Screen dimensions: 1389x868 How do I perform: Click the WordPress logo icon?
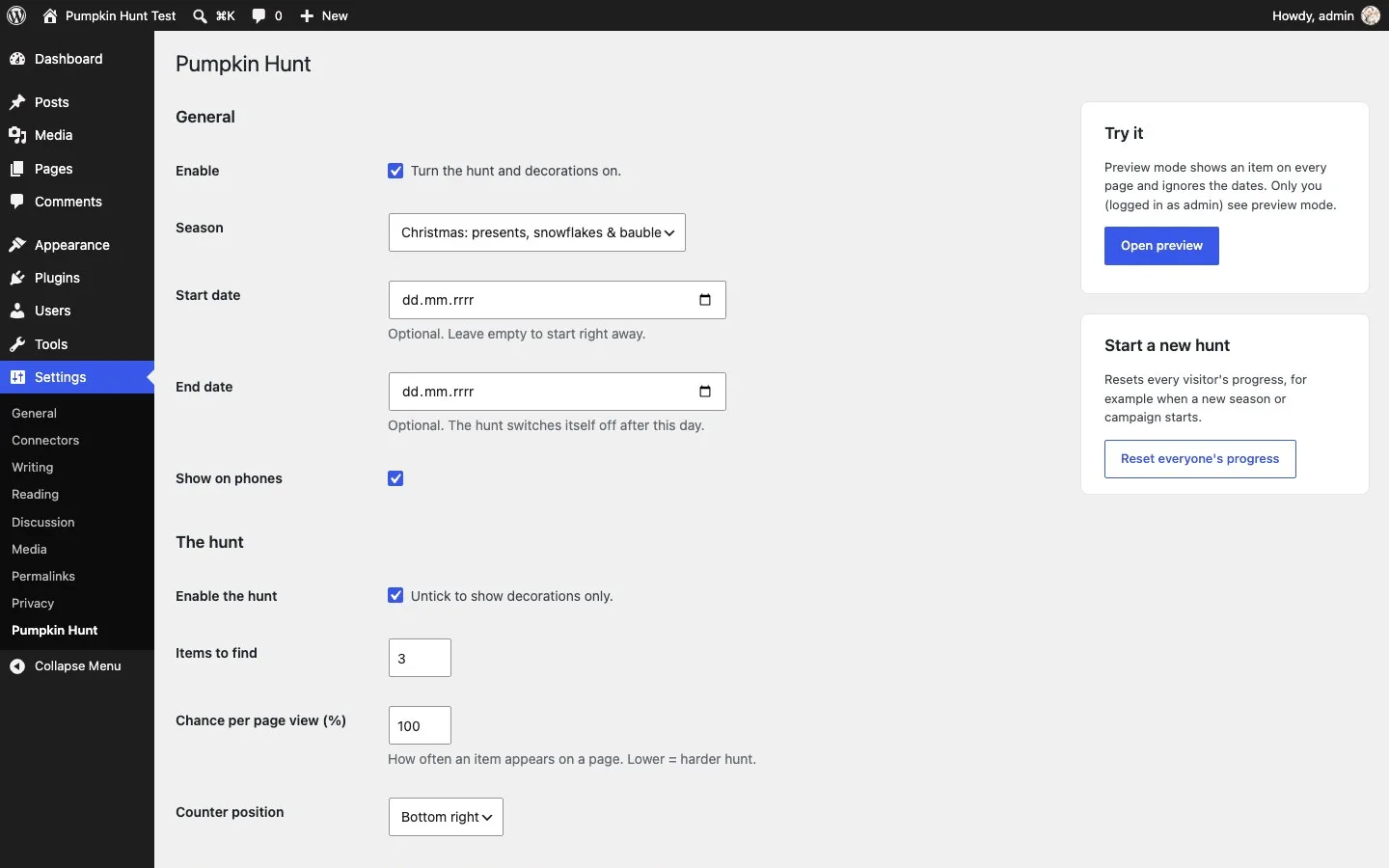click(16, 15)
